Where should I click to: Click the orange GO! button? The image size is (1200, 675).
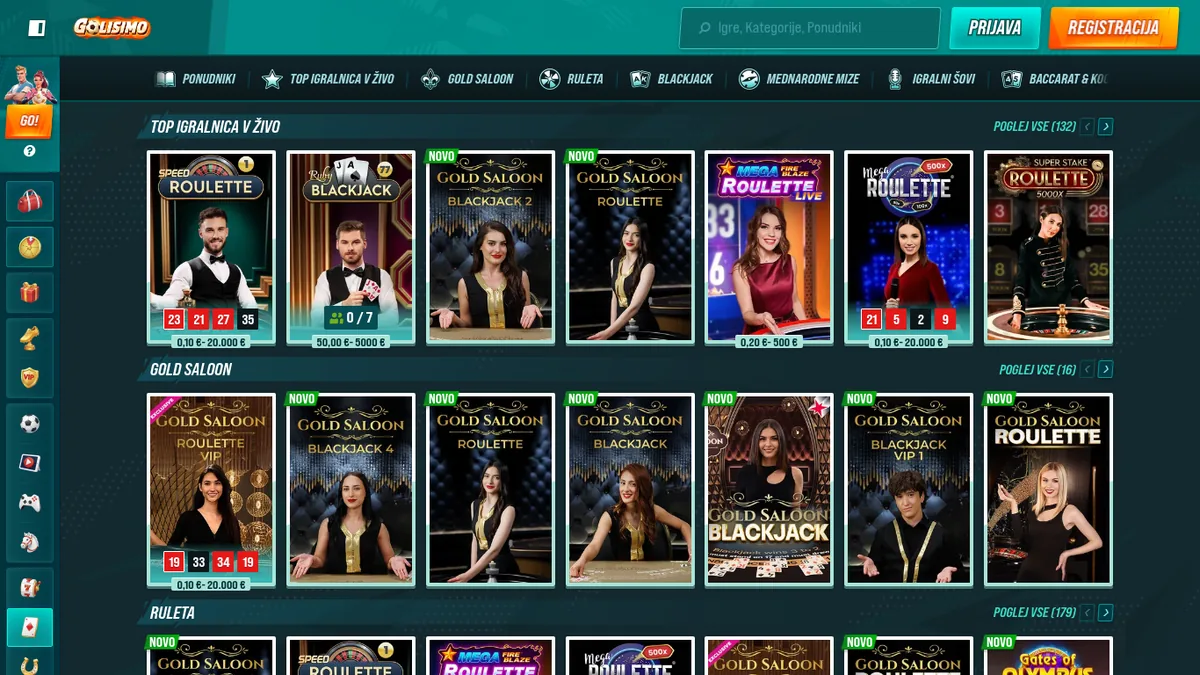click(x=30, y=121)
